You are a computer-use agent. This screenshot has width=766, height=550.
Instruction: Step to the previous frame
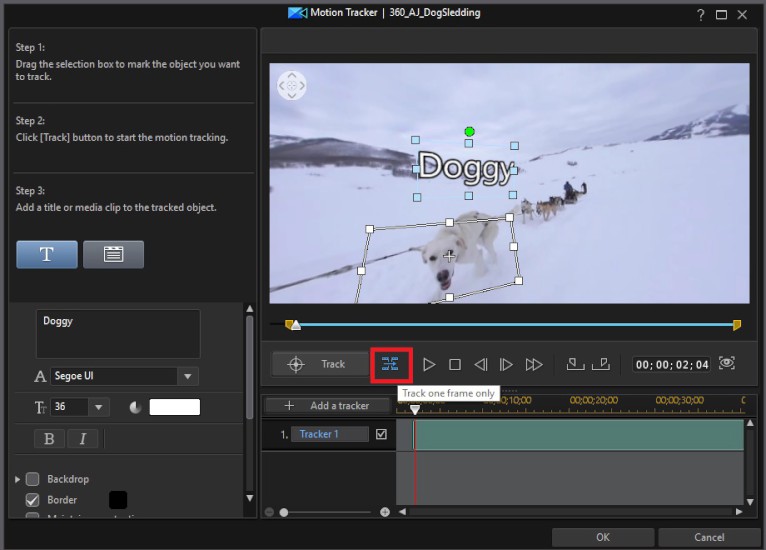481,364
